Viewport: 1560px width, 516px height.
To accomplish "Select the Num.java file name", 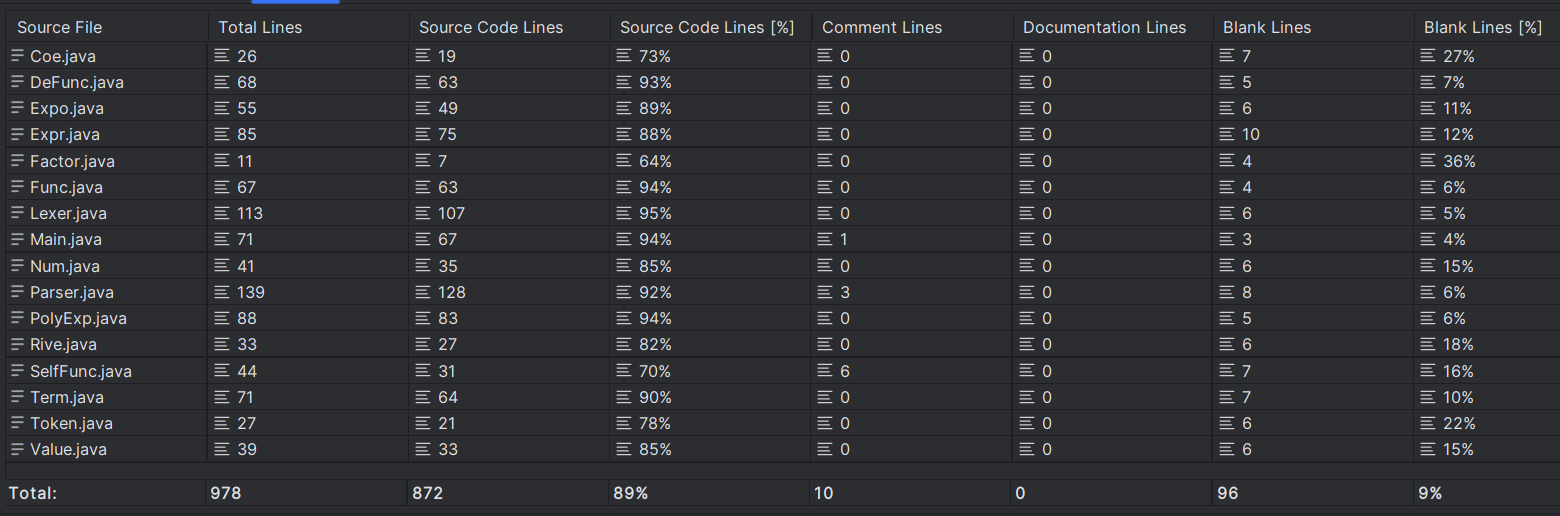I will click(x=65, y=266).
